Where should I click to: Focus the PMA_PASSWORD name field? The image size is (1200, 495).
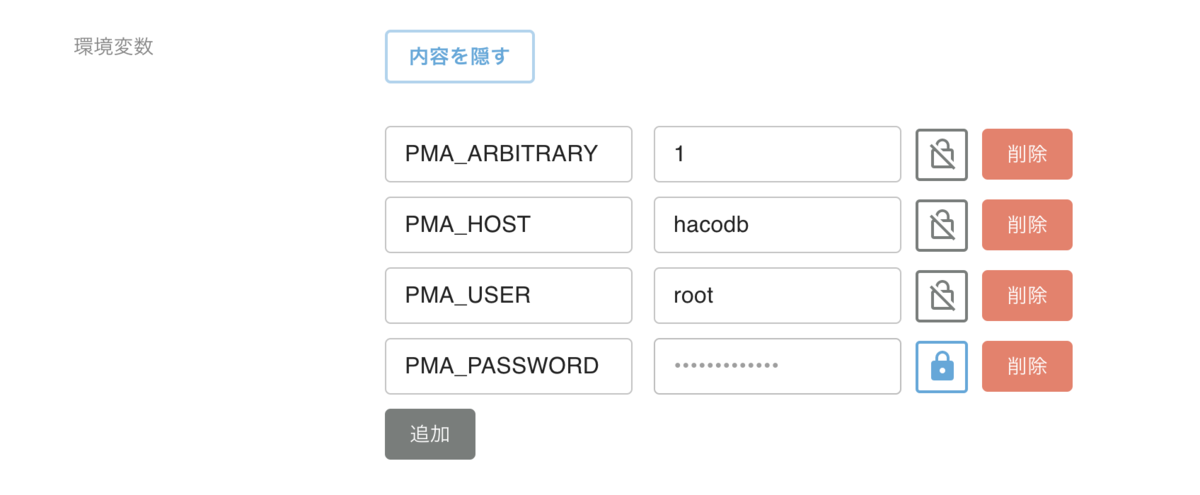point(508,367)
